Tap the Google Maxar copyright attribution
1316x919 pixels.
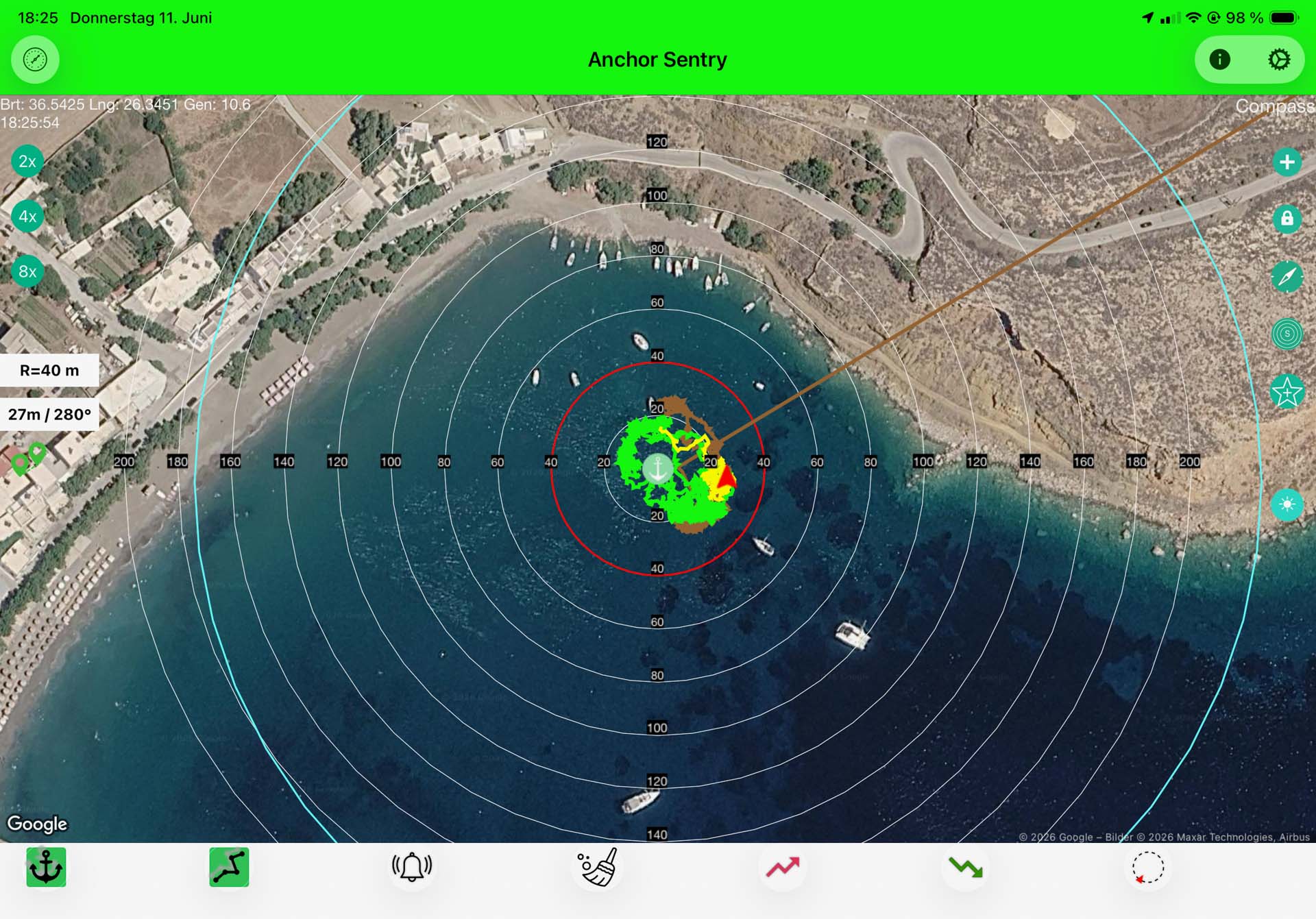[x=1164, y=837]
